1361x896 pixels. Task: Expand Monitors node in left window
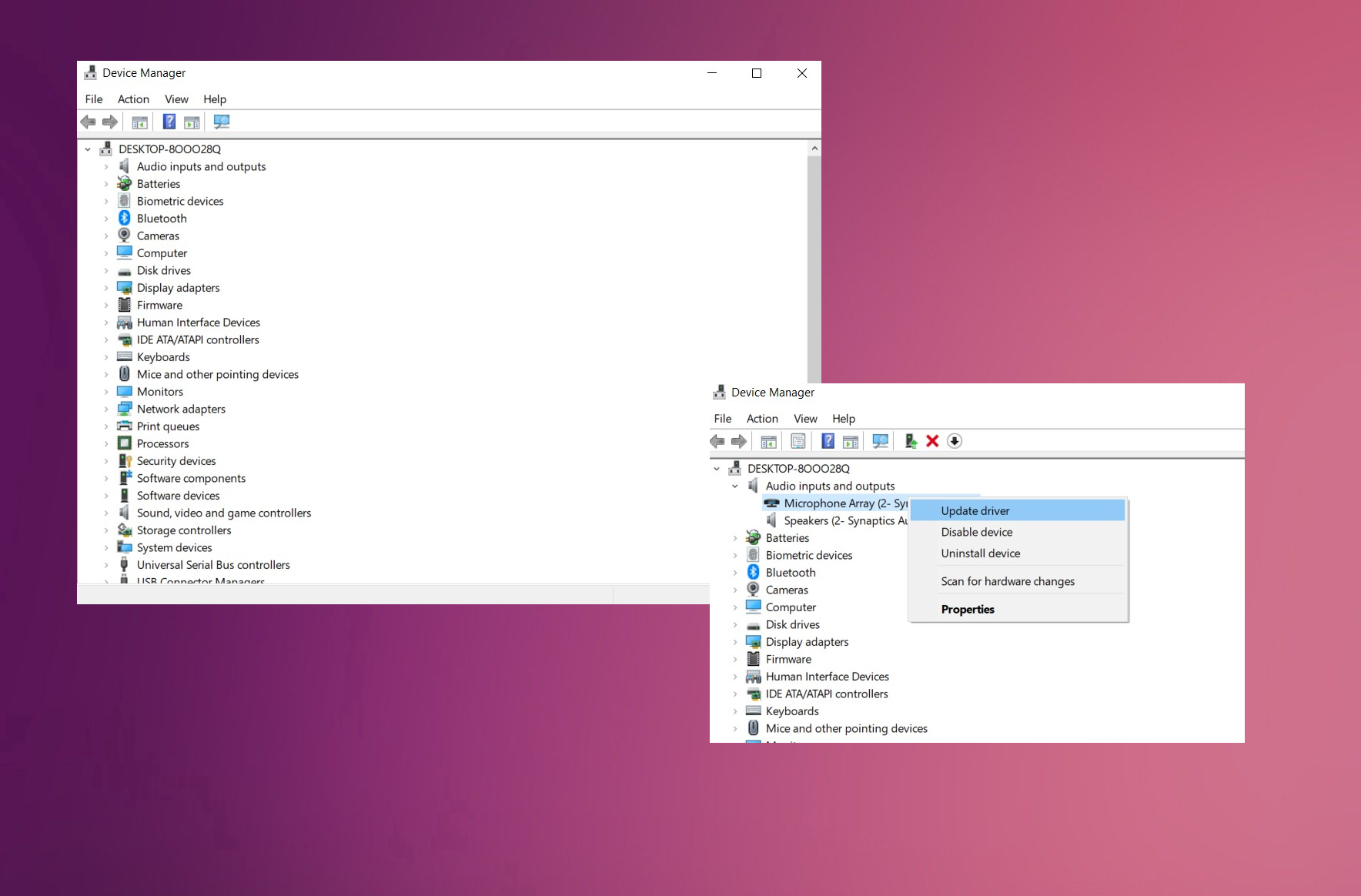pos(106,392)
